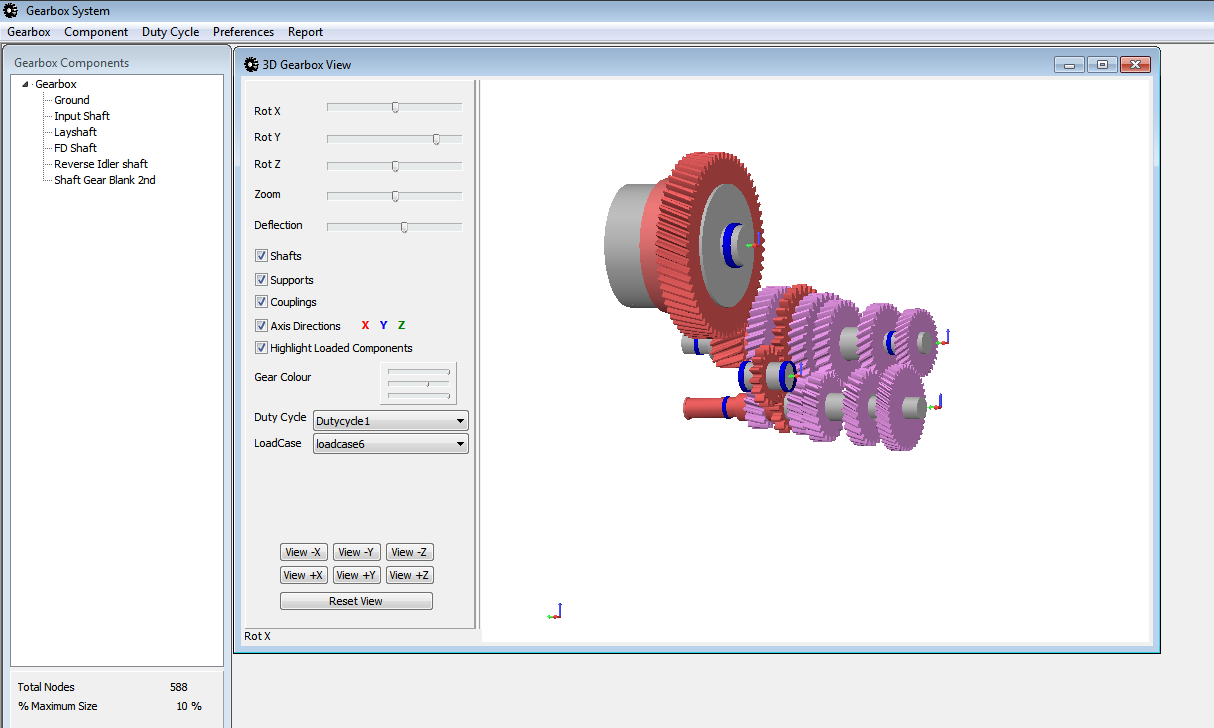Viewport: 1214px width, 728px height.
Task: Click the Gearbox System gear icon in title bar
Action: pos(11,11)
